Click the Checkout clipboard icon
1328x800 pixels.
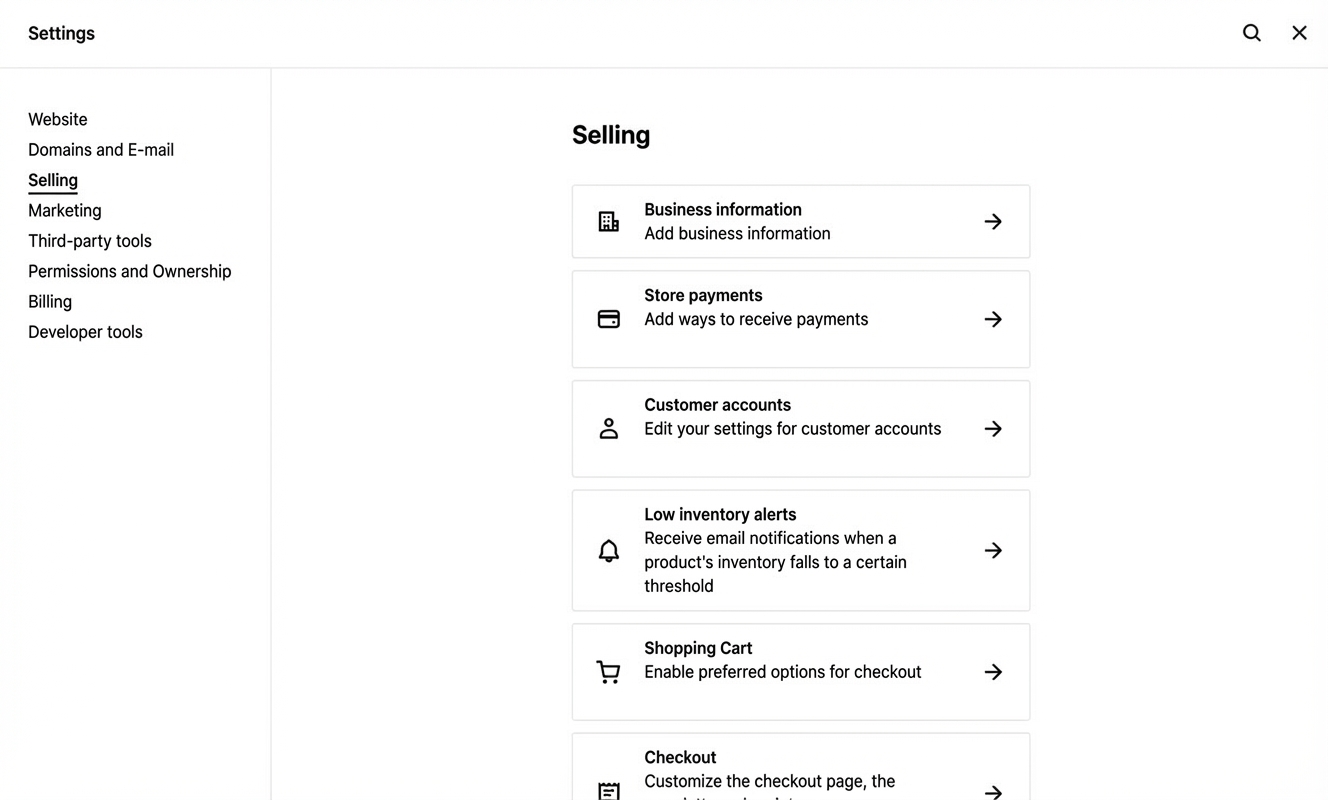[x=609, y=790]
